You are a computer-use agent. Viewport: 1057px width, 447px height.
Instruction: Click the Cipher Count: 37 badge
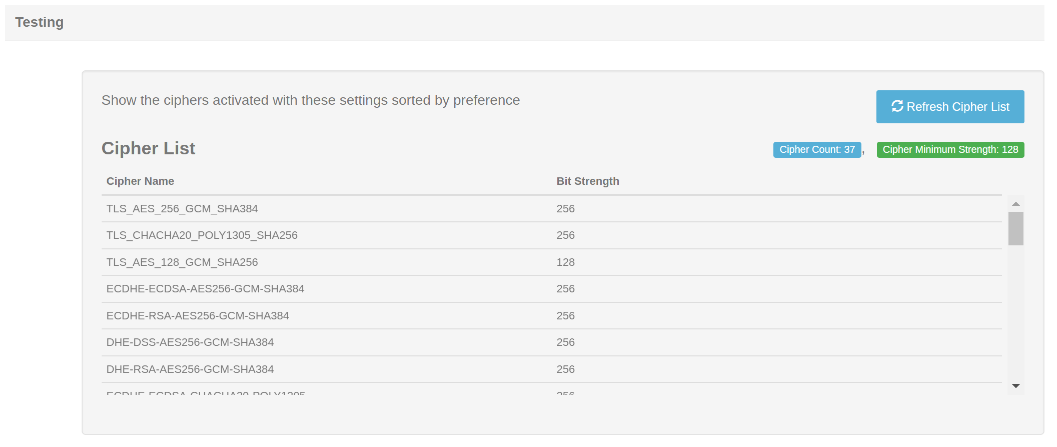(817, 150)
